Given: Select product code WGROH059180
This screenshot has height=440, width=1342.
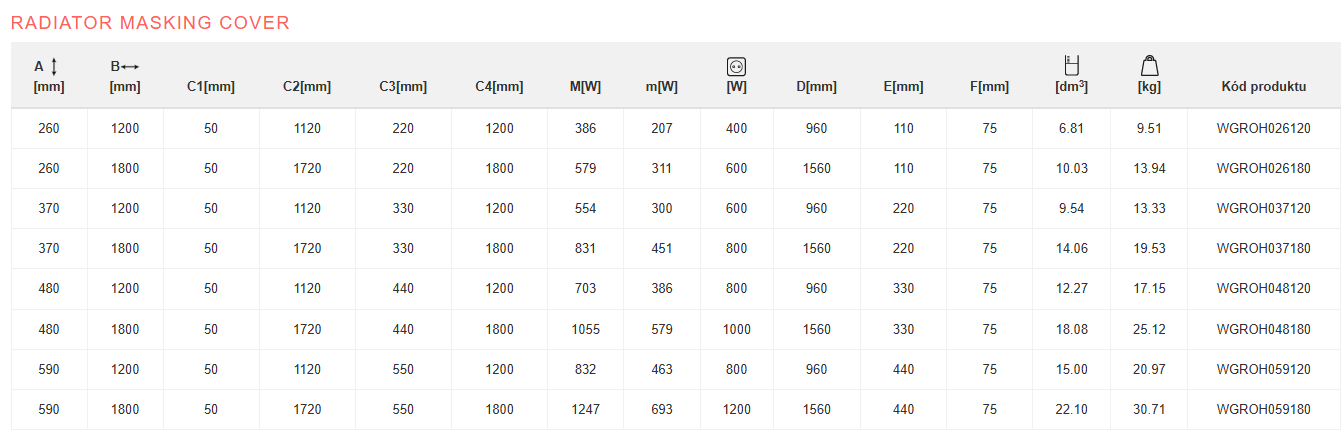Looking at the screenshot, I should coord(1263,409).
